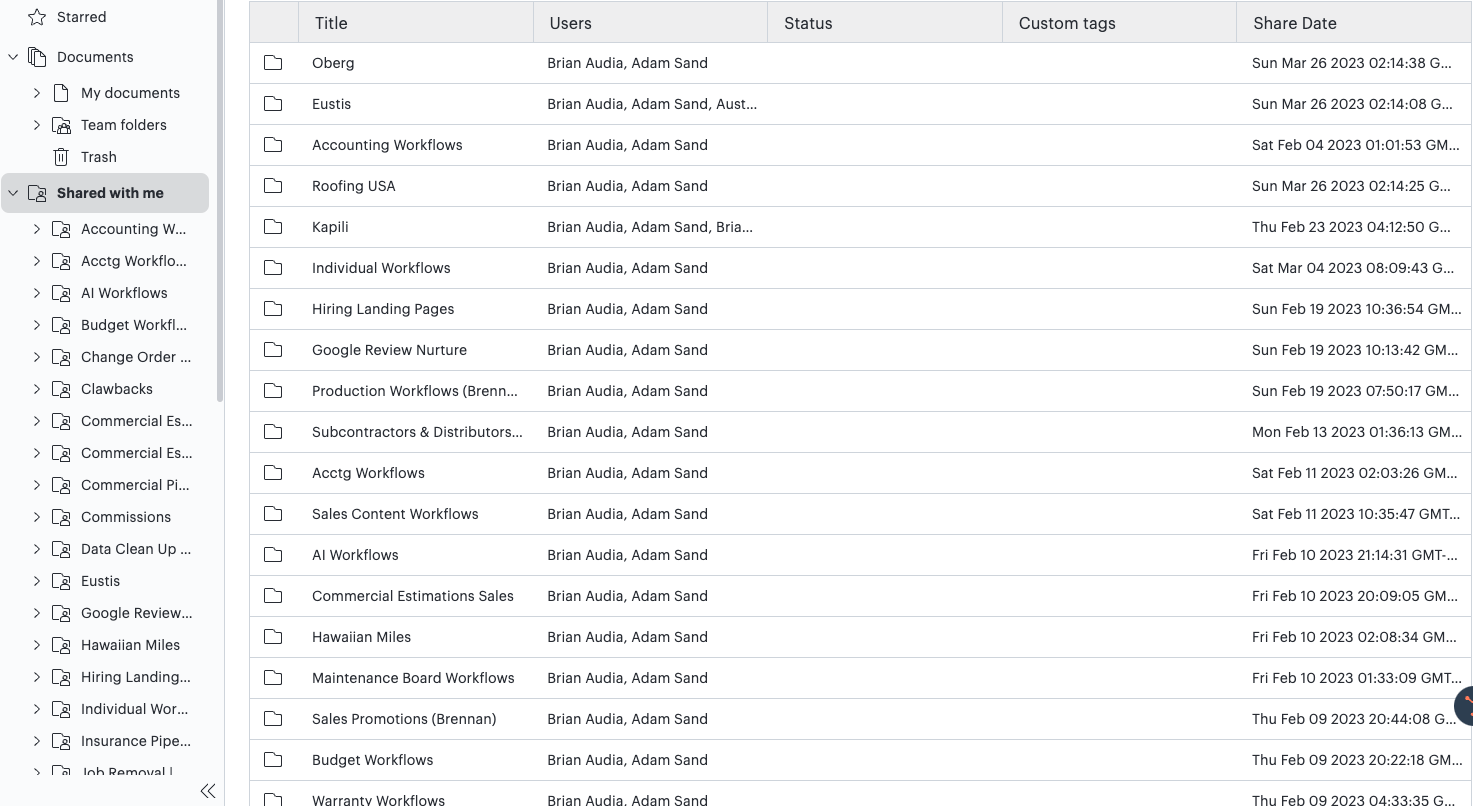
Task: Click the folder icon on the Oberg row
Action: pyautogui.click(x=273, y=62)
